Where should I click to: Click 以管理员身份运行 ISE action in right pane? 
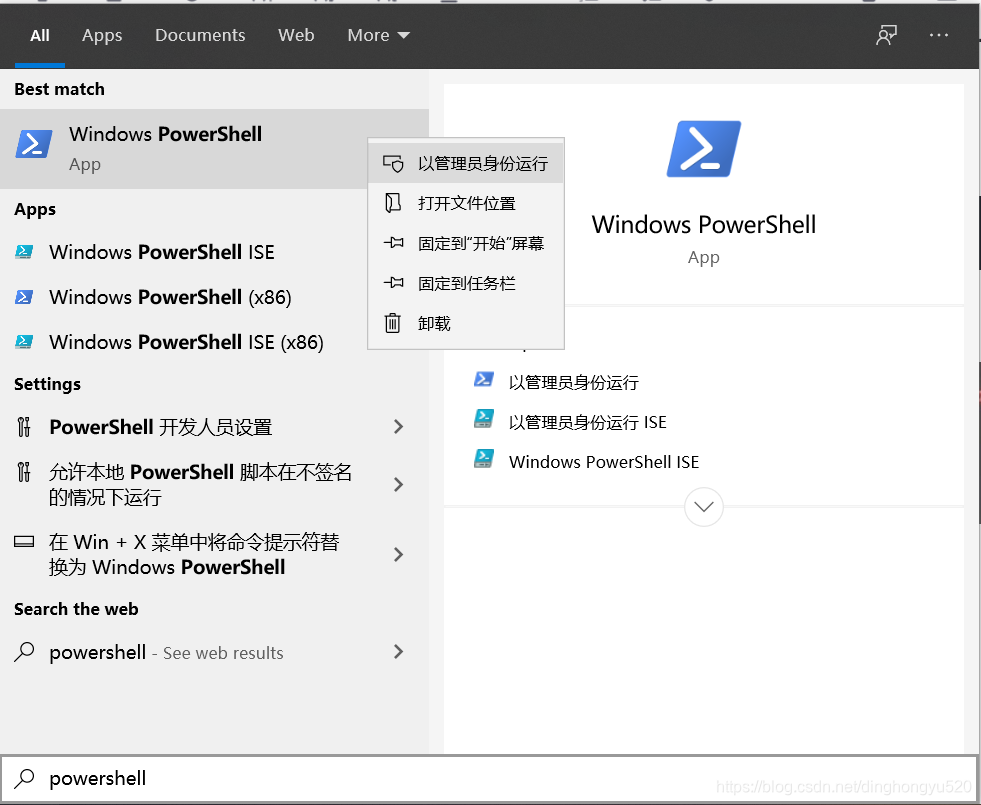pyautogui.click(x=587, y=422)
